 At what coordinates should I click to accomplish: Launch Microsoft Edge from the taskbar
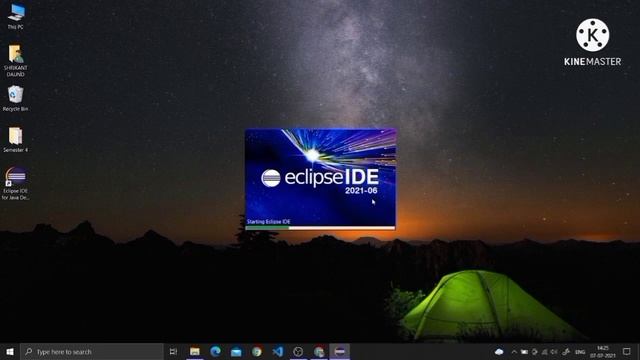[216, 351]
